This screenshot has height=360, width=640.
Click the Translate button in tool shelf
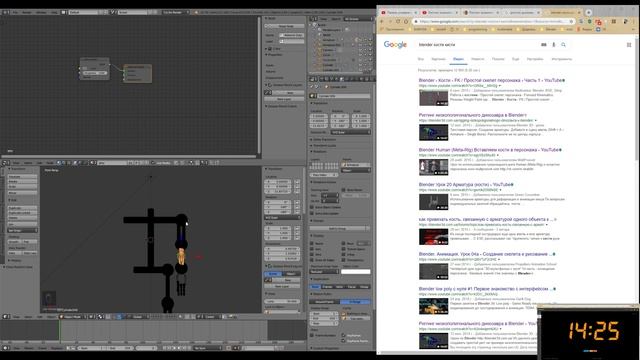pos(22,177)
